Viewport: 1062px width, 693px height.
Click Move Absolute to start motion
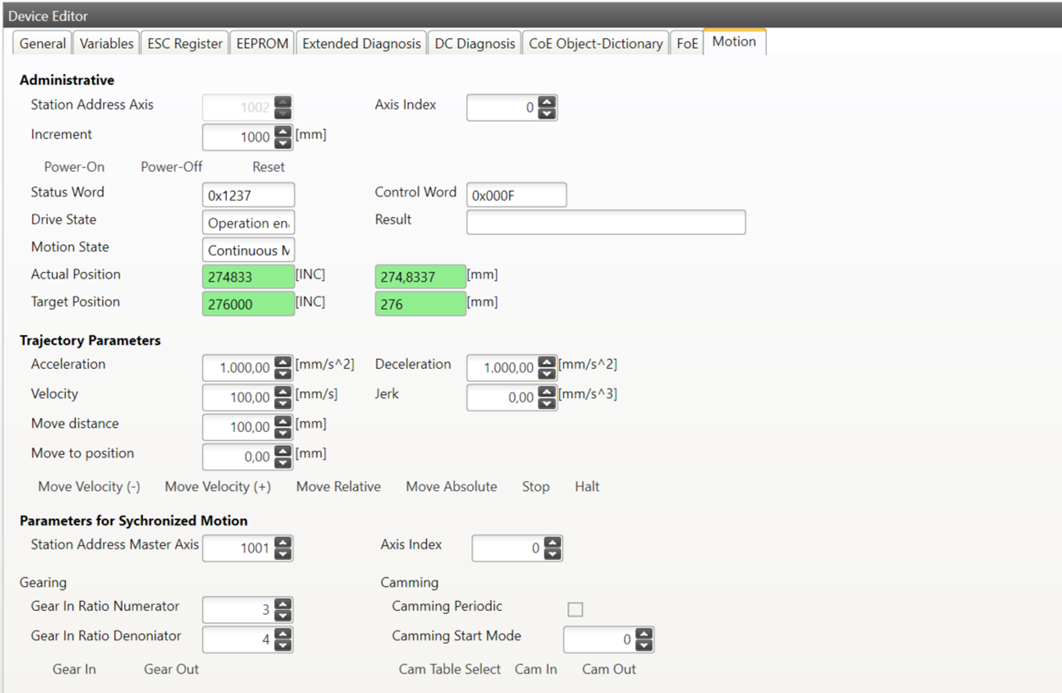click(451, 487)
